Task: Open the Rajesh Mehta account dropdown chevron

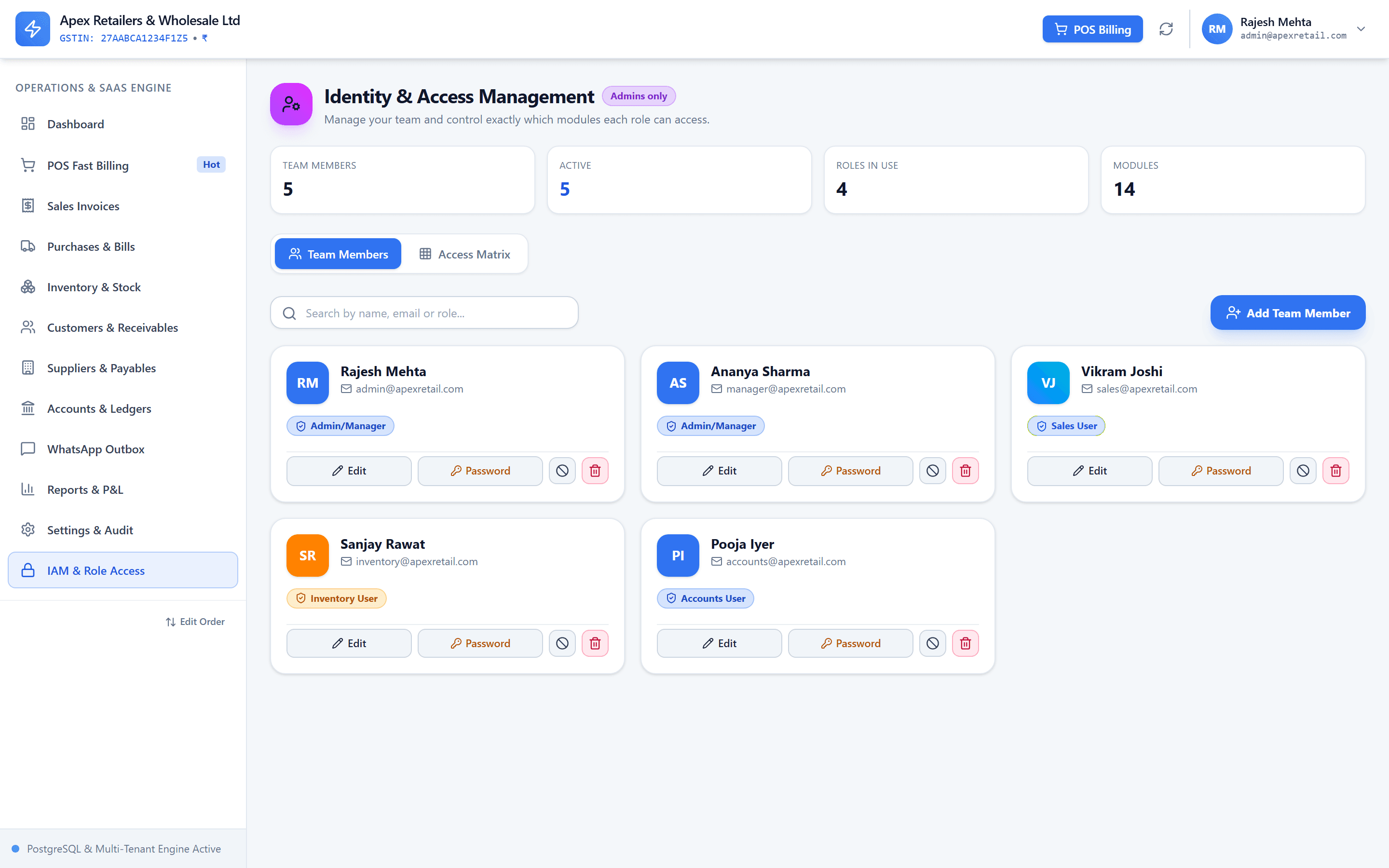Action: point(1361,29)
